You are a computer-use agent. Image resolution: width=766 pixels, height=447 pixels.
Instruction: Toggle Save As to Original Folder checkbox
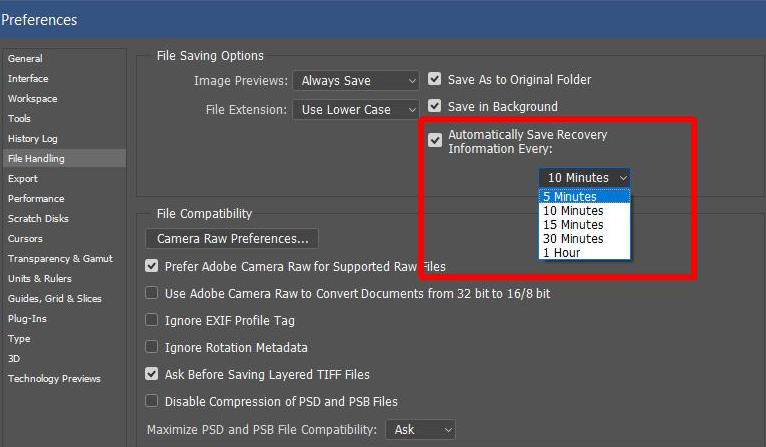(x=434, y=79)
